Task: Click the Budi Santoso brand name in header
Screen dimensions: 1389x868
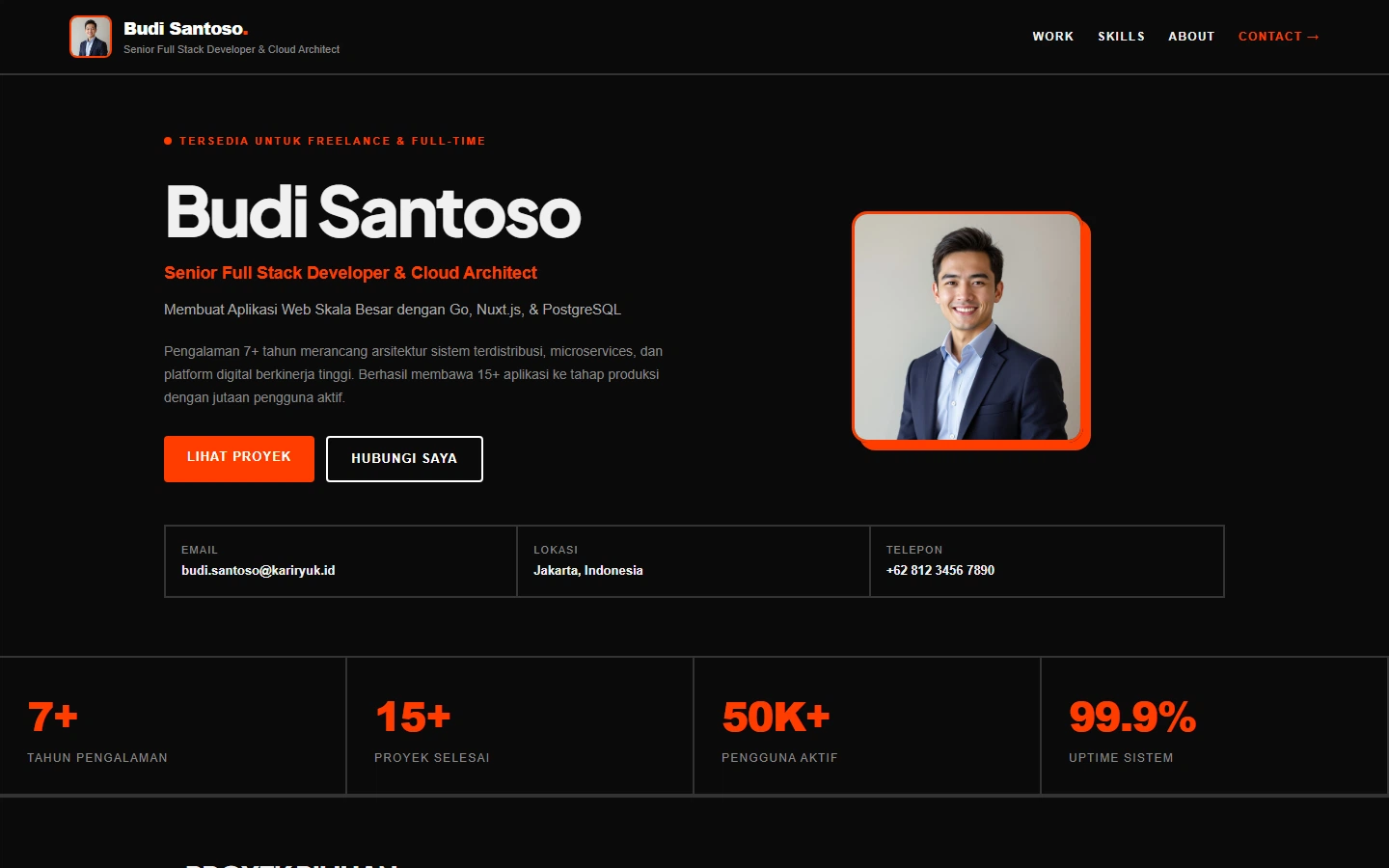Action: coord(185,29)
